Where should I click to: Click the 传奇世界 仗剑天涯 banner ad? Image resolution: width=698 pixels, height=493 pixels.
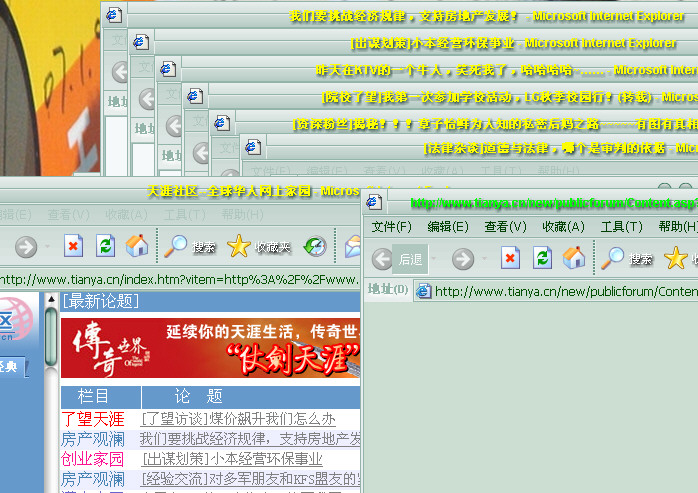[x=211, y=348]
